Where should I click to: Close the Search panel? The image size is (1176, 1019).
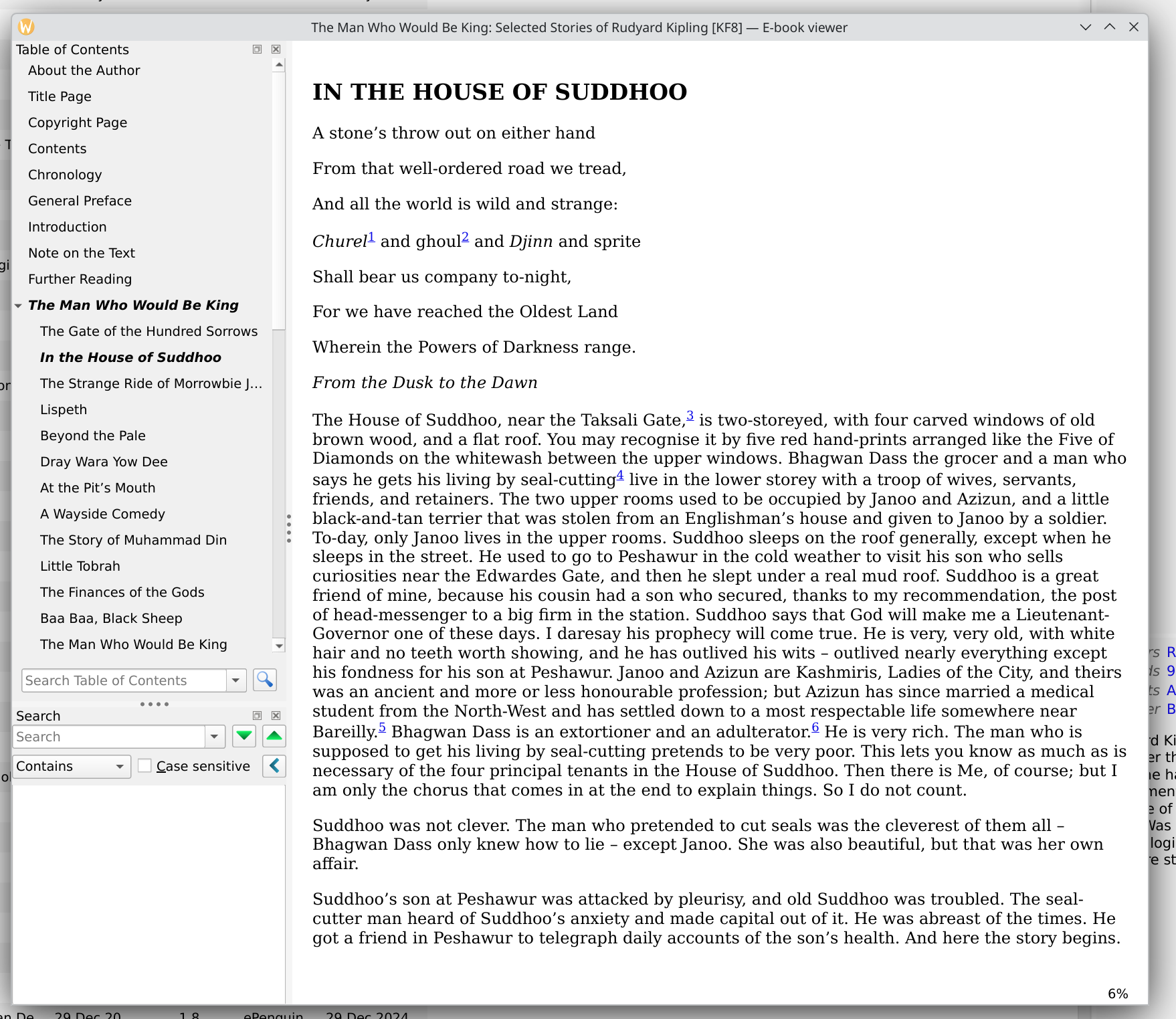coord(276,715)
